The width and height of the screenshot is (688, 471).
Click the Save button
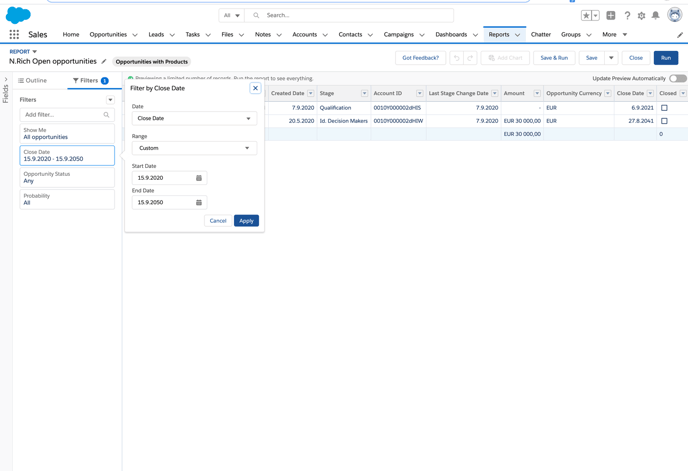pyautogui.click(x=591, y=58)
